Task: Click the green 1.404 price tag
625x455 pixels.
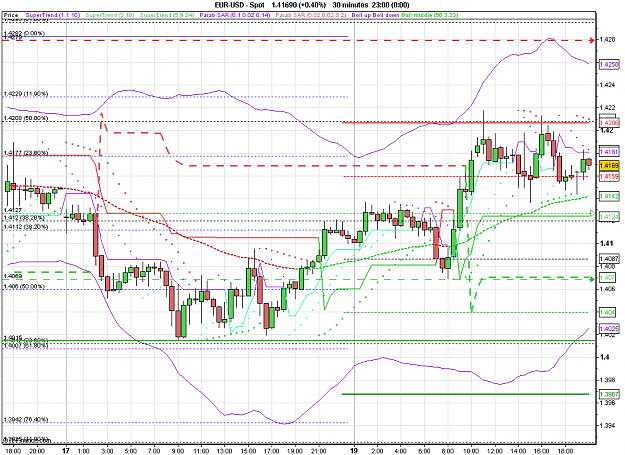Action: coord(607,313)
